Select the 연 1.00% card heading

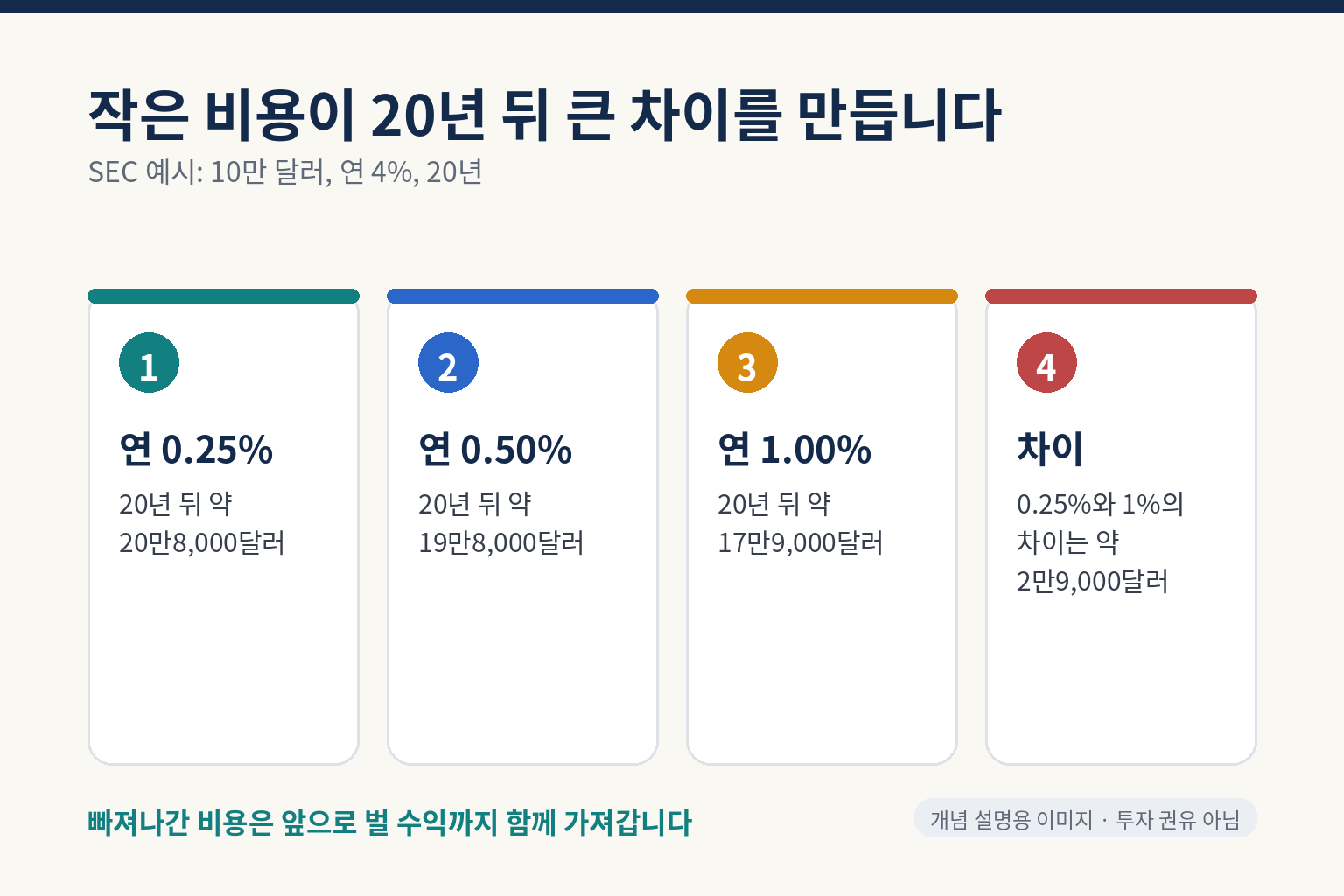pyautogui.click(x=794, y=450)
